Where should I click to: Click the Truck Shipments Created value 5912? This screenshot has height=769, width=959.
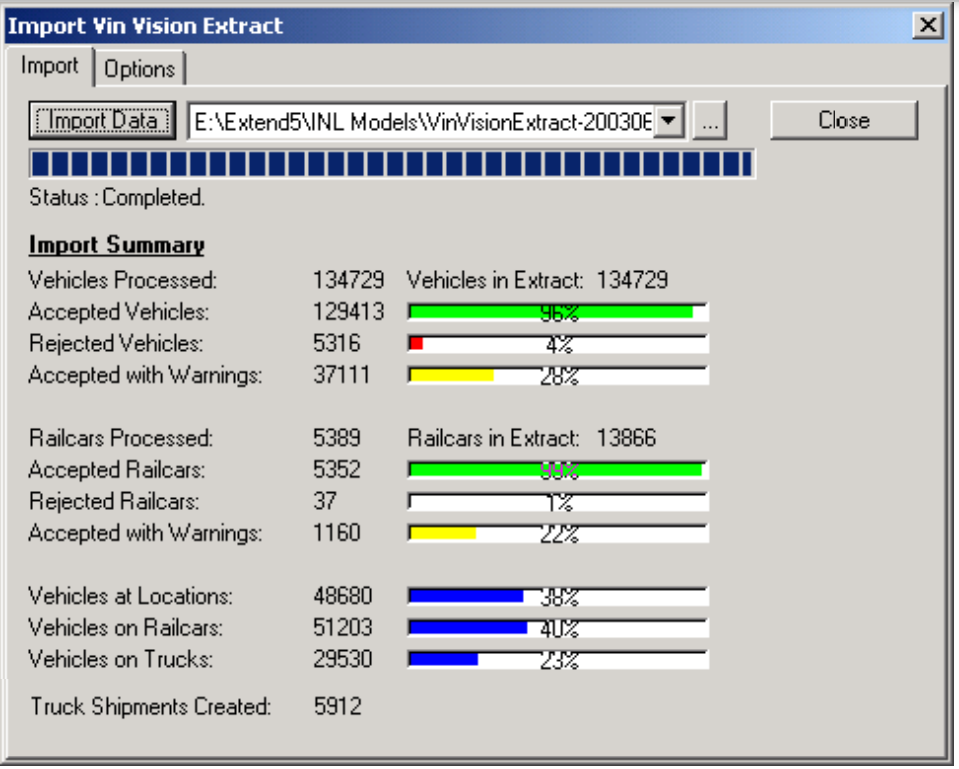pyautogui.click(x=337, y=707)
